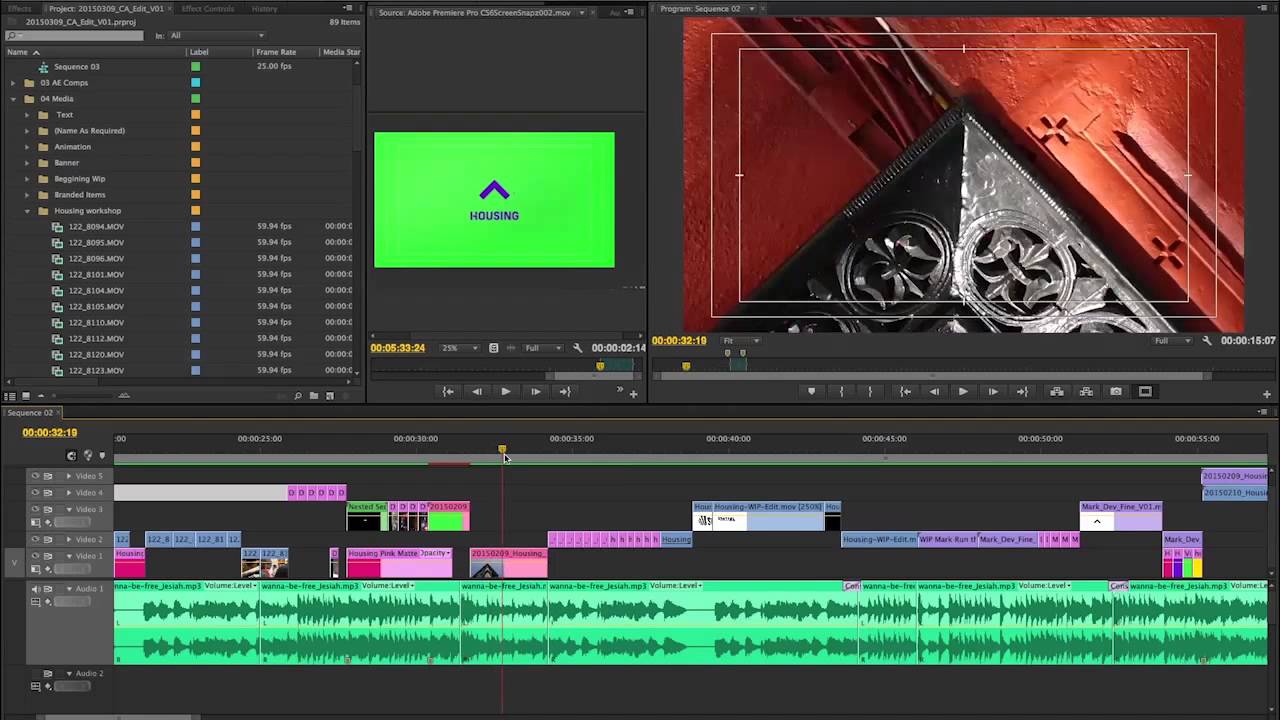Open Program monitor button editor plus icon
Screen dimensions: 1280x720
[1266, 394]
